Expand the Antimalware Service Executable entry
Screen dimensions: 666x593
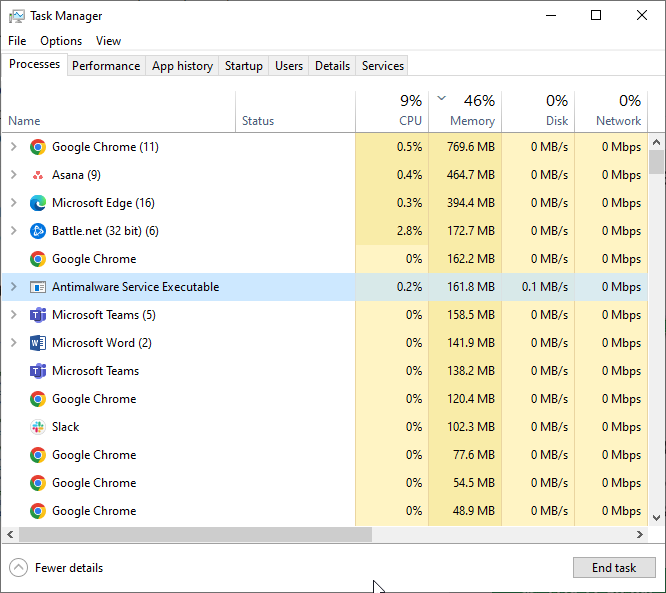tap(14, 287)
